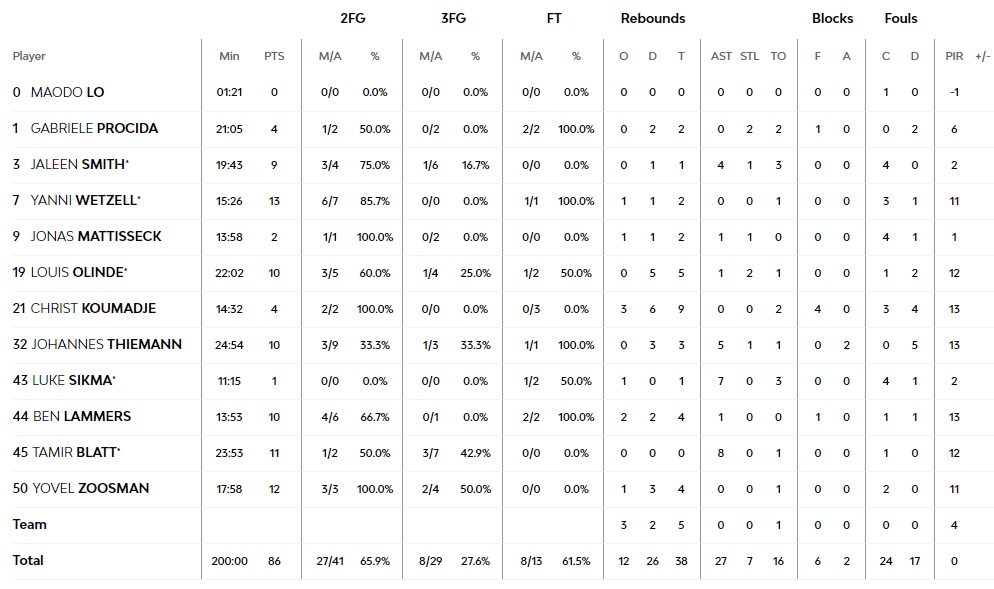Select Louis Olinde's name
This screenshot has height=589, width=994.
pyautogui.click(x=78, y=272)
